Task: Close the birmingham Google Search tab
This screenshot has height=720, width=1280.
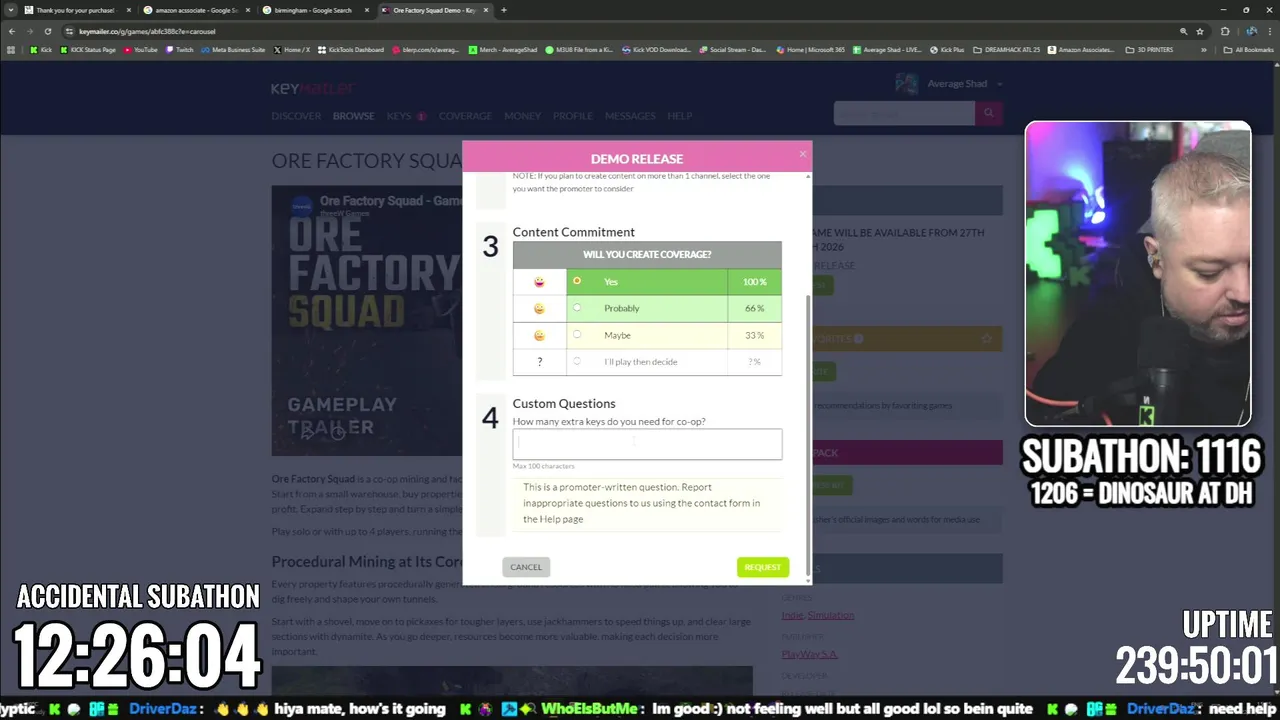Action: tap(366, 10)
